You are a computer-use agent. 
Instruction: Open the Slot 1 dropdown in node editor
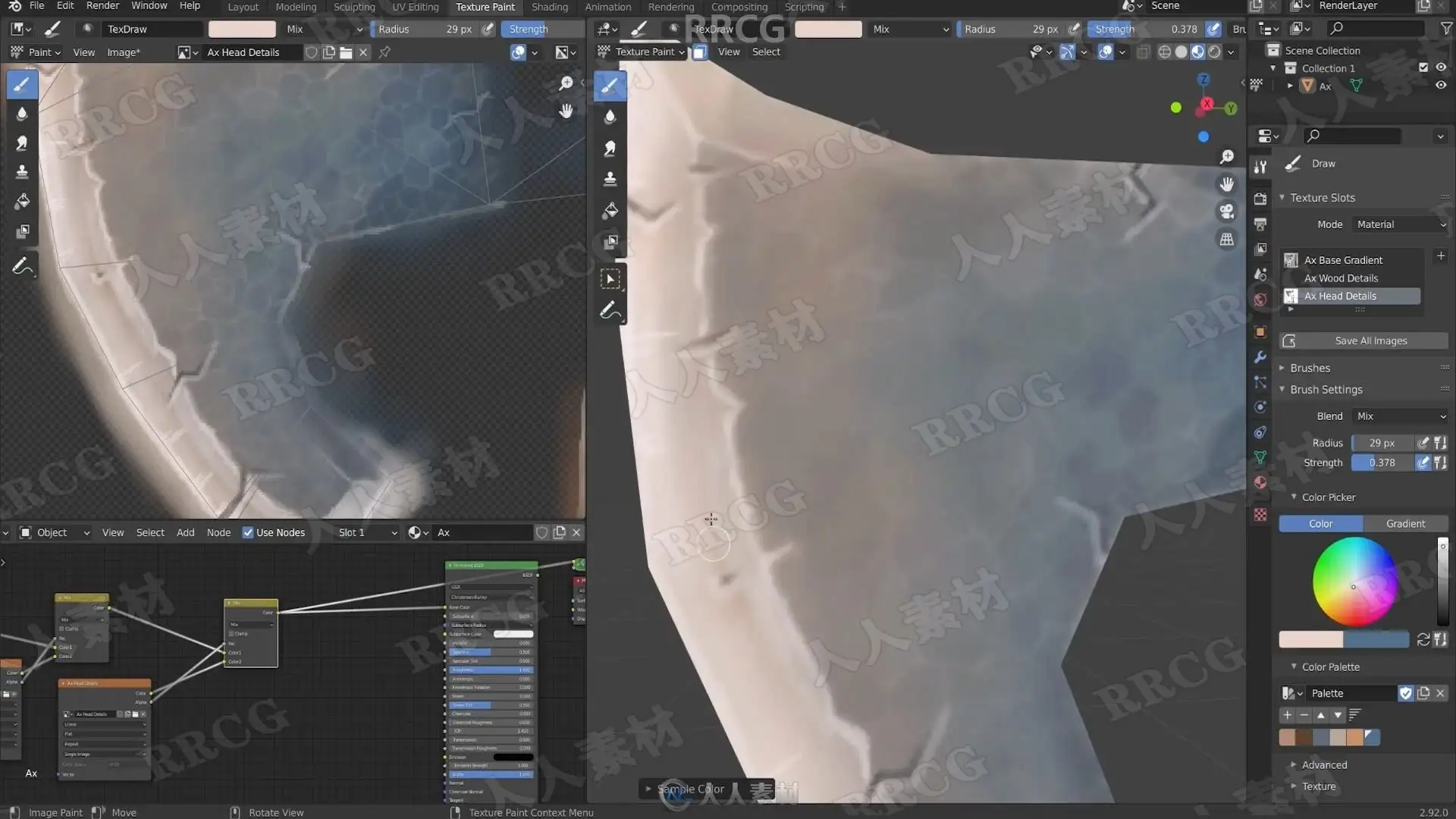tap(367, 532)
